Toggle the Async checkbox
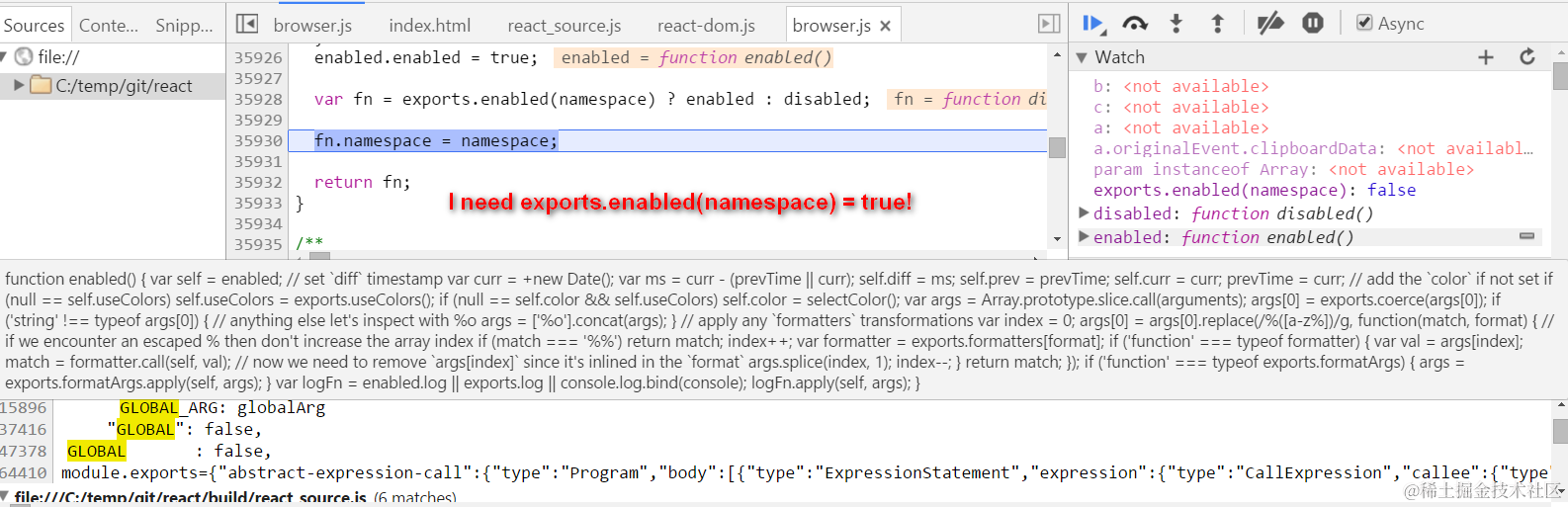 tap(1364, 23)
